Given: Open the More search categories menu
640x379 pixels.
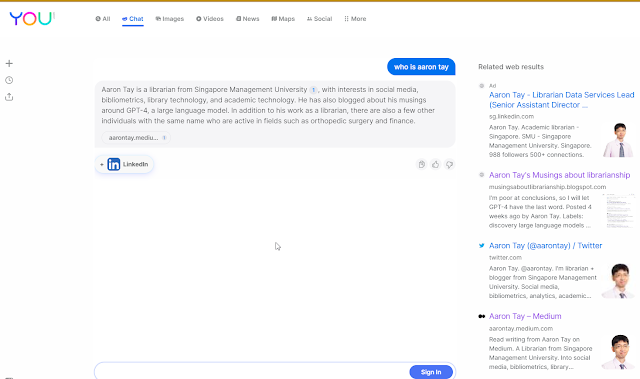Looking at the screenshot, I should click(x=355, y=19).
